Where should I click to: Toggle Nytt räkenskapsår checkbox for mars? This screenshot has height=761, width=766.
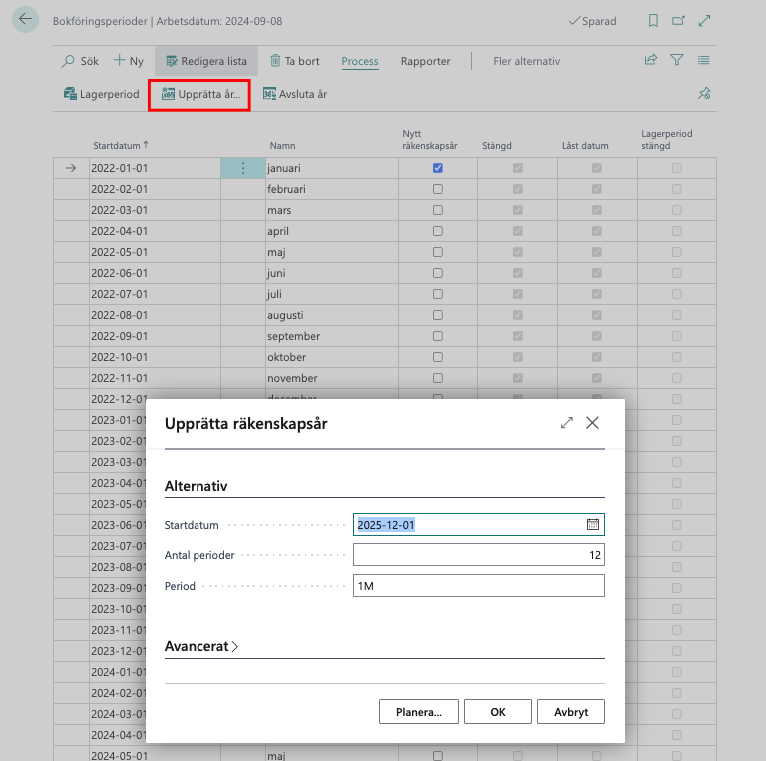(437, 210)
